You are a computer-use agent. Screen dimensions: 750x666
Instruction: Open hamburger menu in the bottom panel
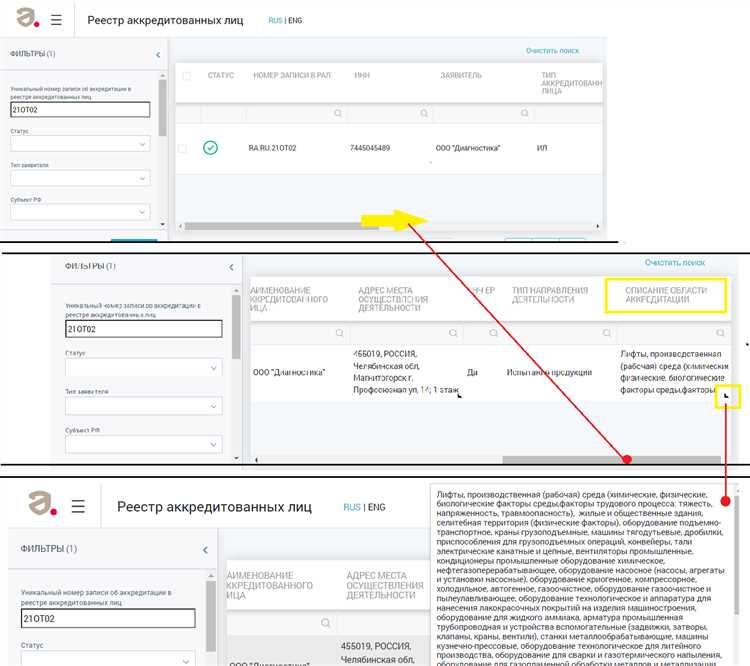[78, 506]
